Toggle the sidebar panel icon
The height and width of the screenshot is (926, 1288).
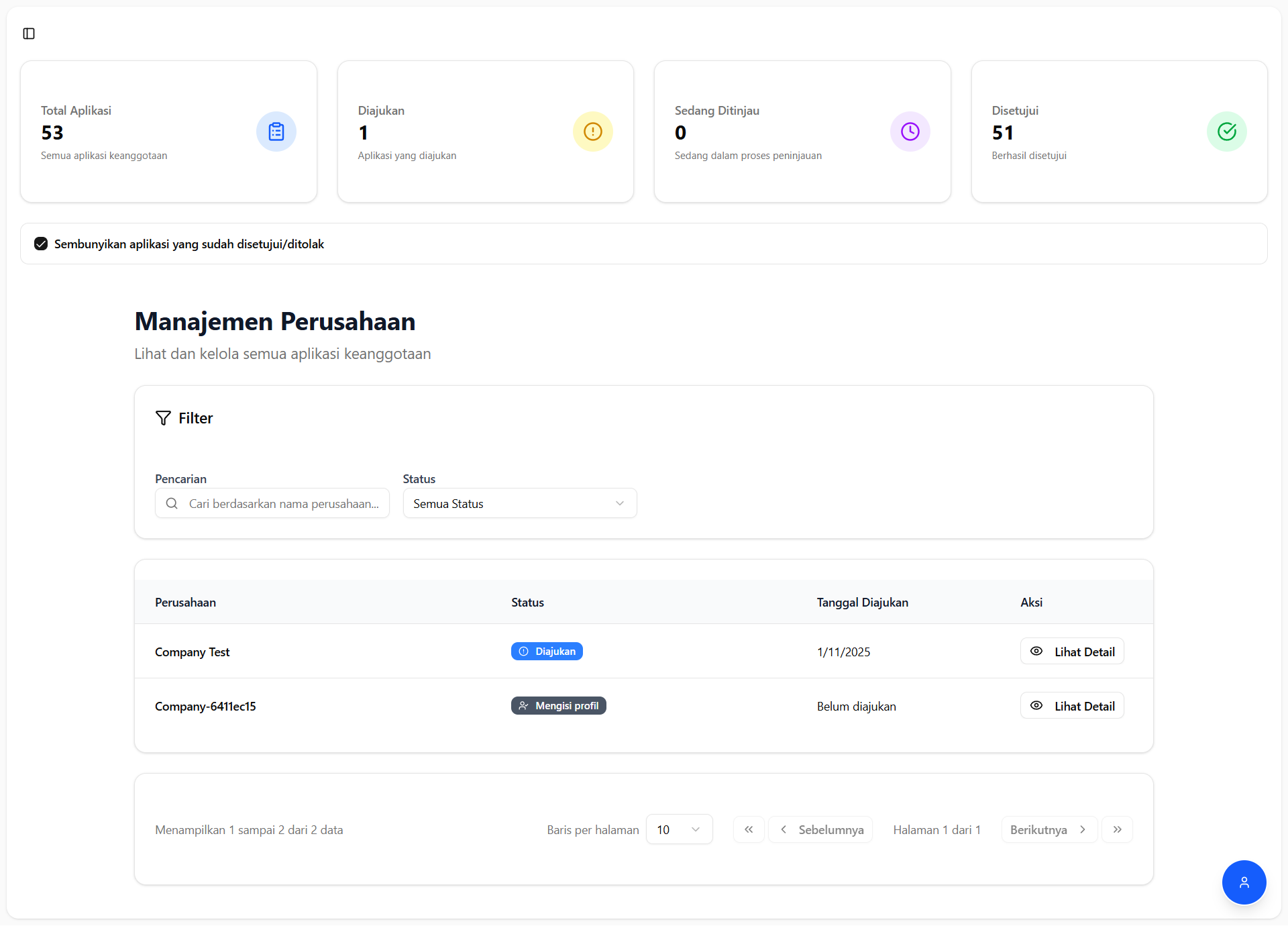(x=29, y=34)
